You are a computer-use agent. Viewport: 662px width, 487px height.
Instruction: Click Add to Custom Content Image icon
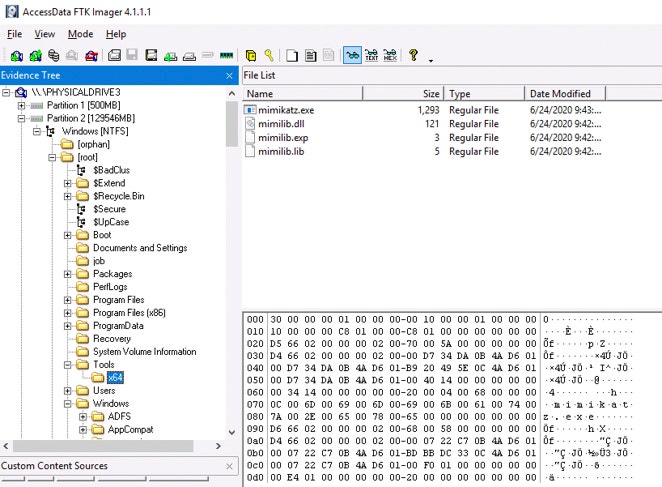[x=170, y=56]
